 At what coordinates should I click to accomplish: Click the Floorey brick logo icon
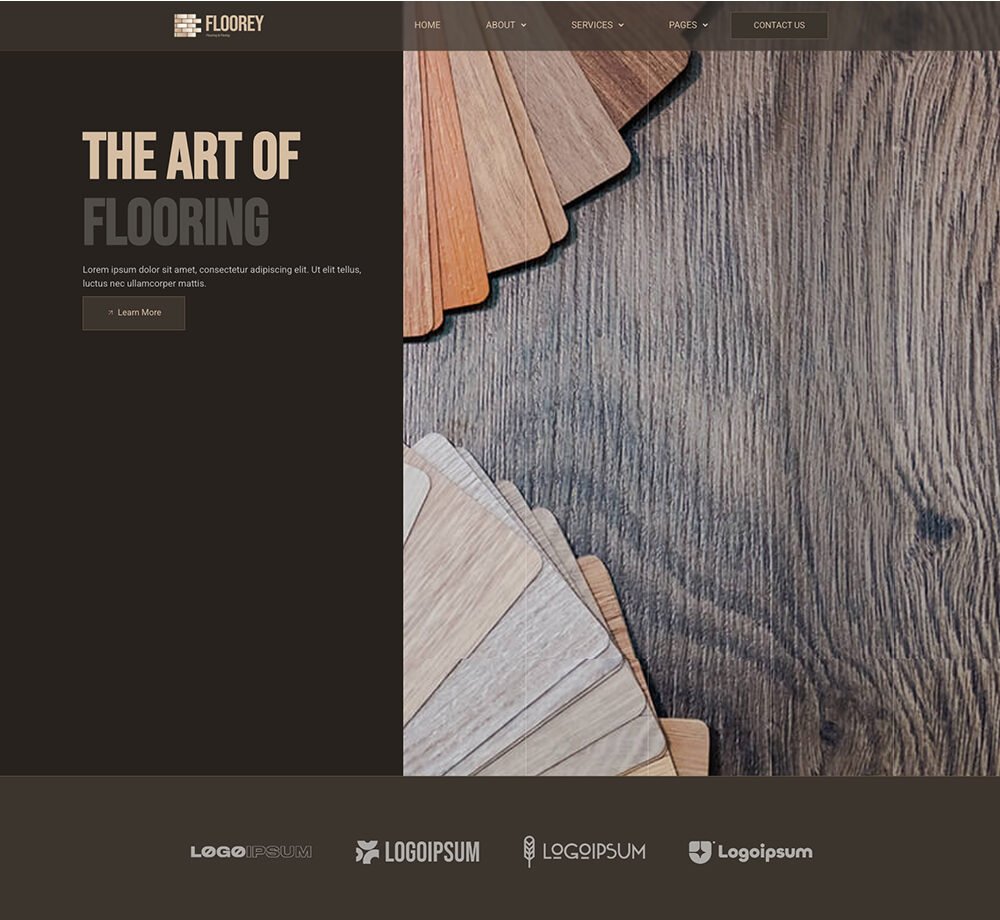(187, 26)
